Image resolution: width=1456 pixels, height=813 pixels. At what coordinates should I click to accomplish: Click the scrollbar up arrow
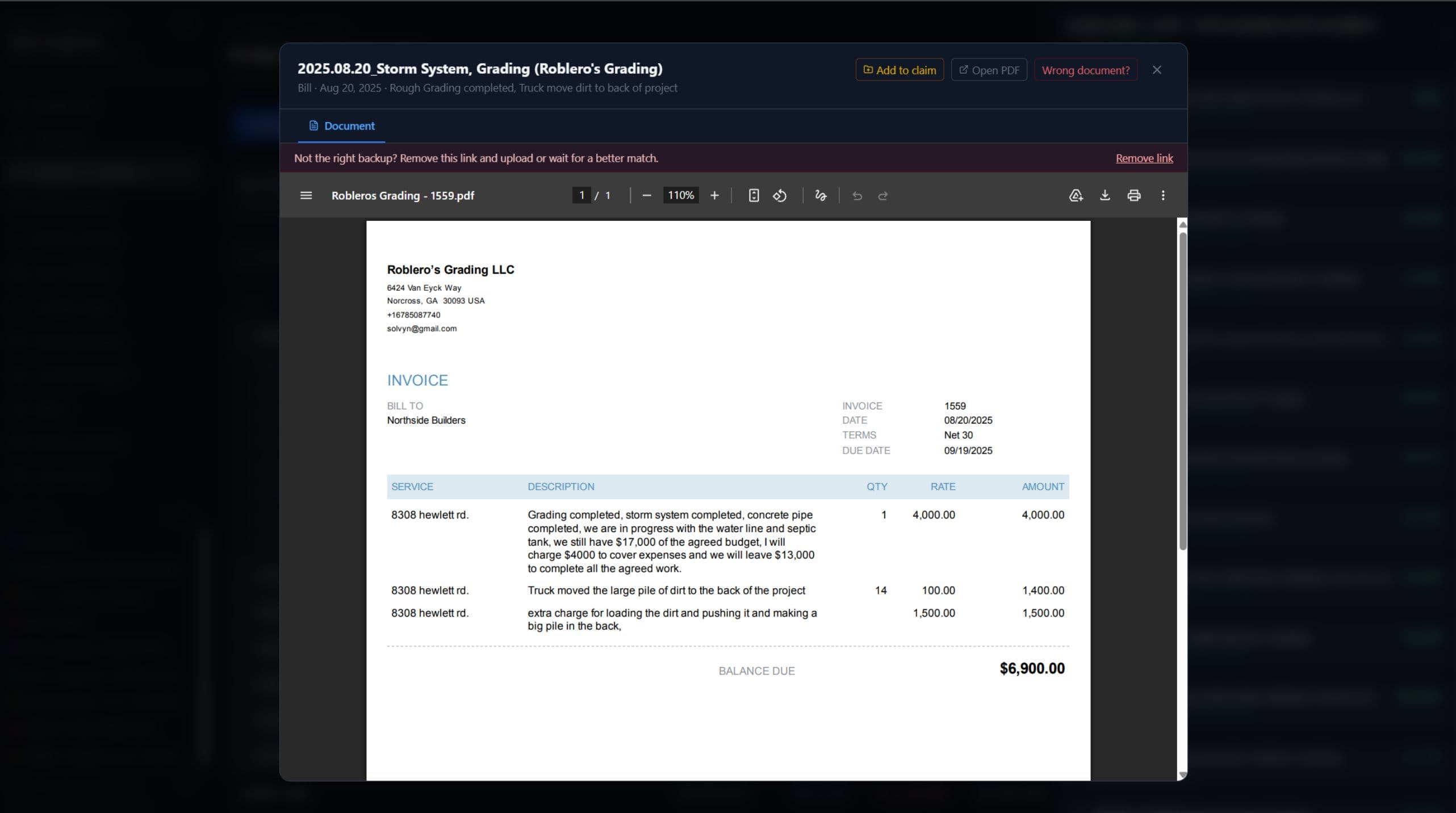(1182, 225)
